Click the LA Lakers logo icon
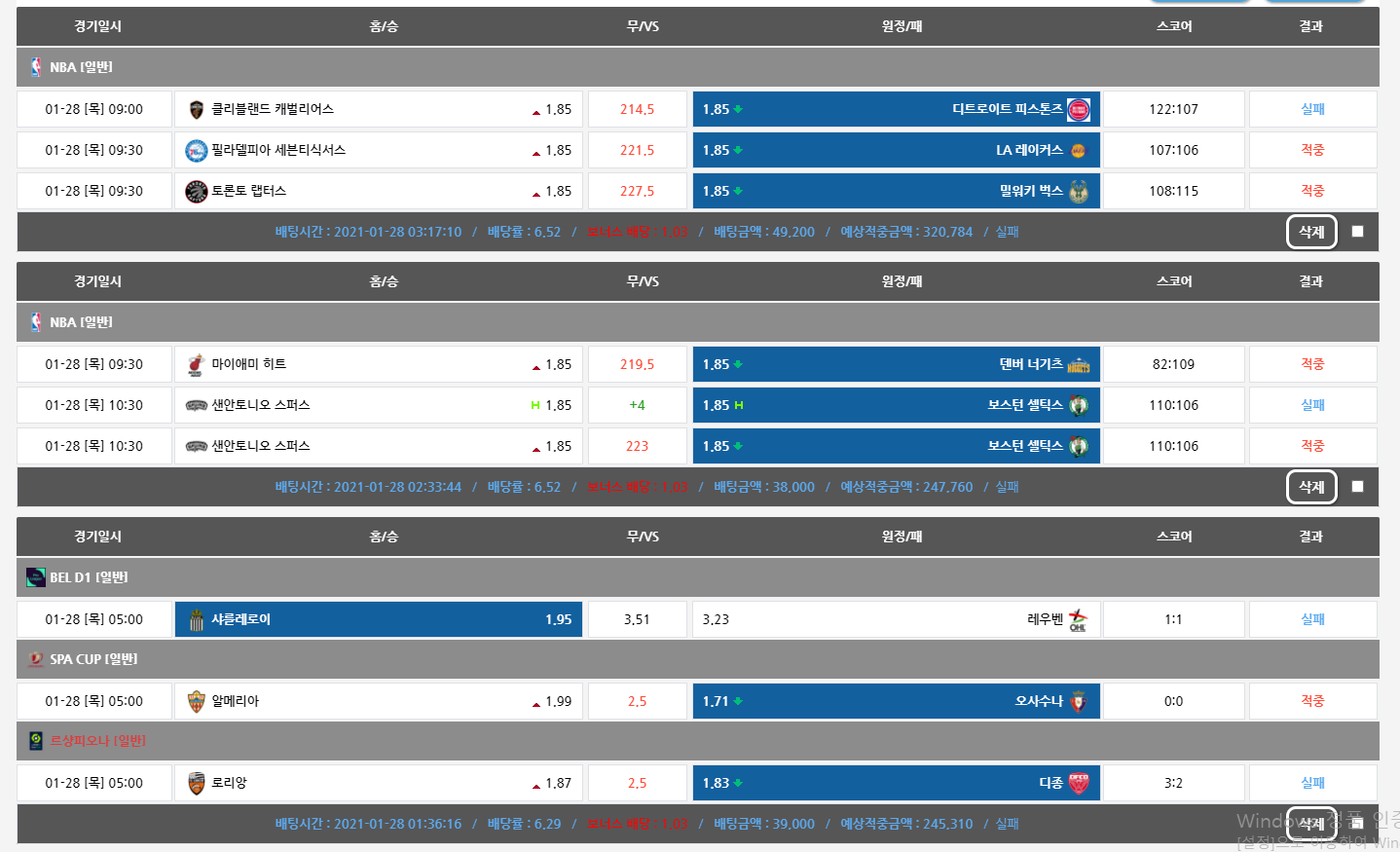Viewport: 1400px width, 852px height. 1079,151
